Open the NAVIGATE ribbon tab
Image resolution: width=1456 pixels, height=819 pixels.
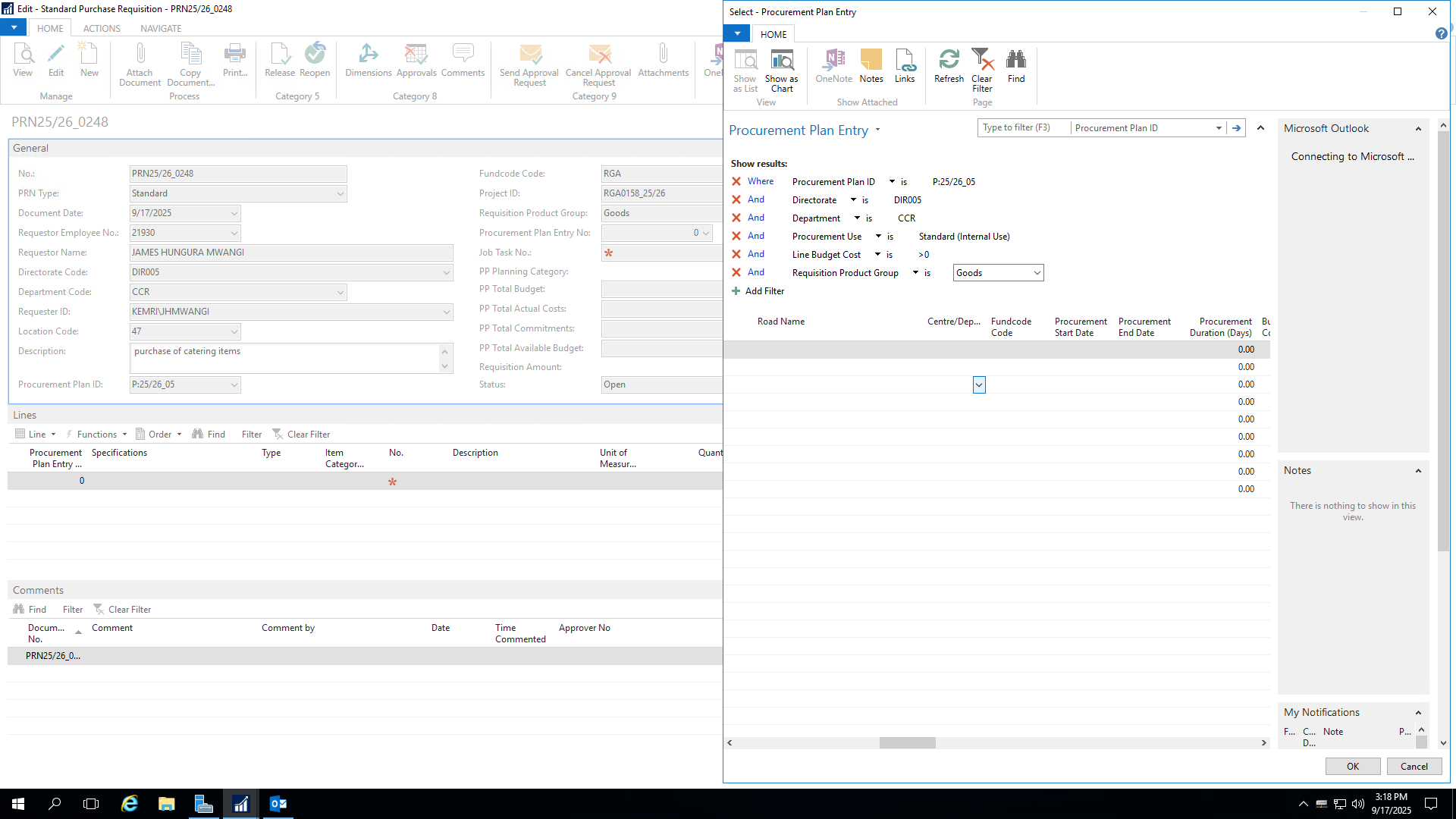(161, 28)
